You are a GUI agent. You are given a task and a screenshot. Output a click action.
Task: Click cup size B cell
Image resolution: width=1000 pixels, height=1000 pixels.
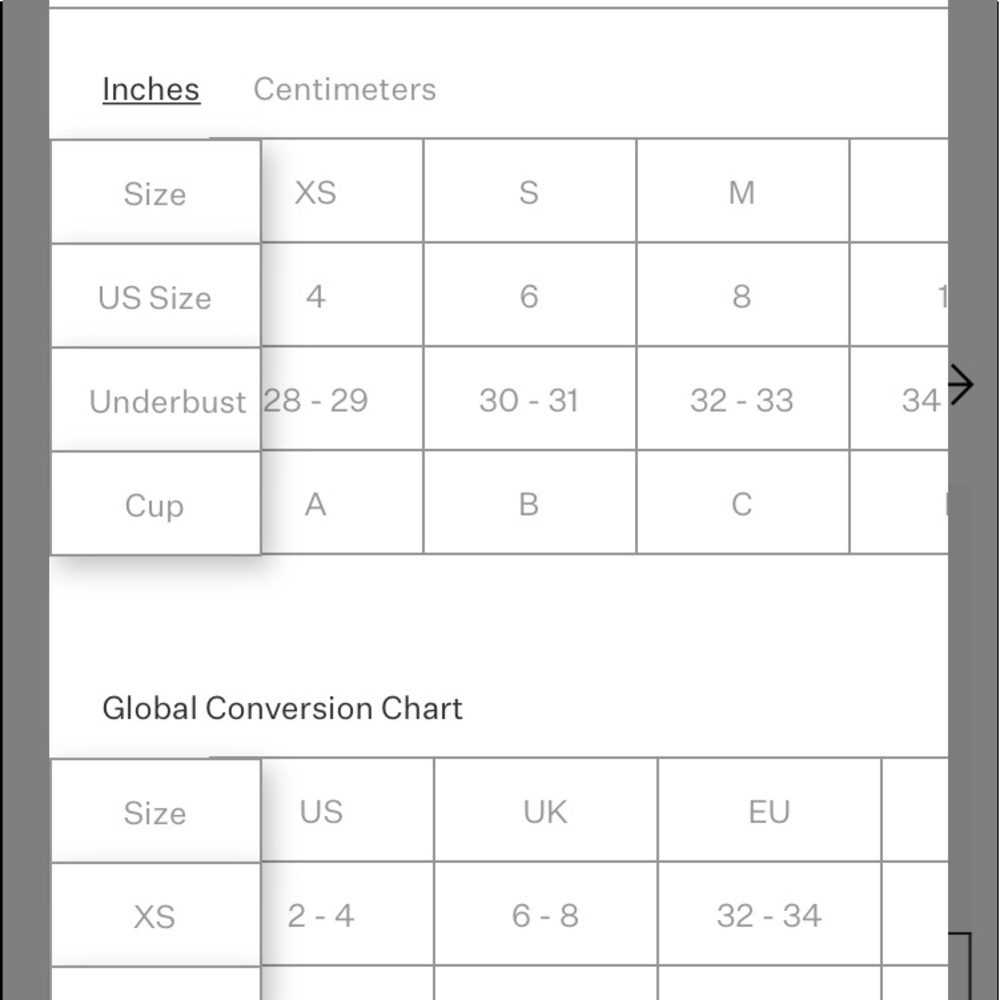(x=529, y=503)
